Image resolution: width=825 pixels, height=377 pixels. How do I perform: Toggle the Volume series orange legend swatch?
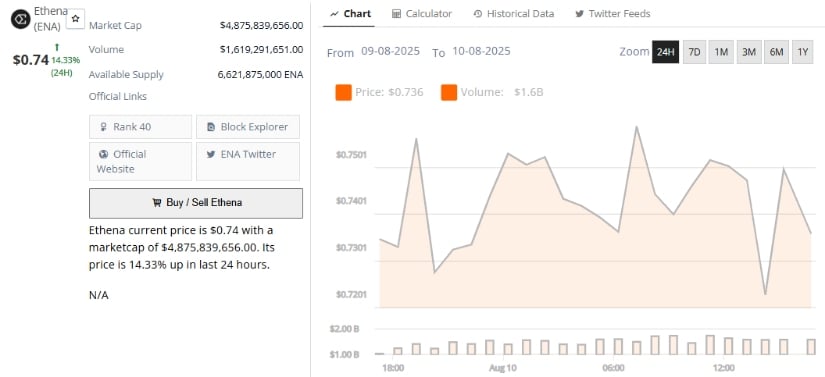[x=449, y=93]
